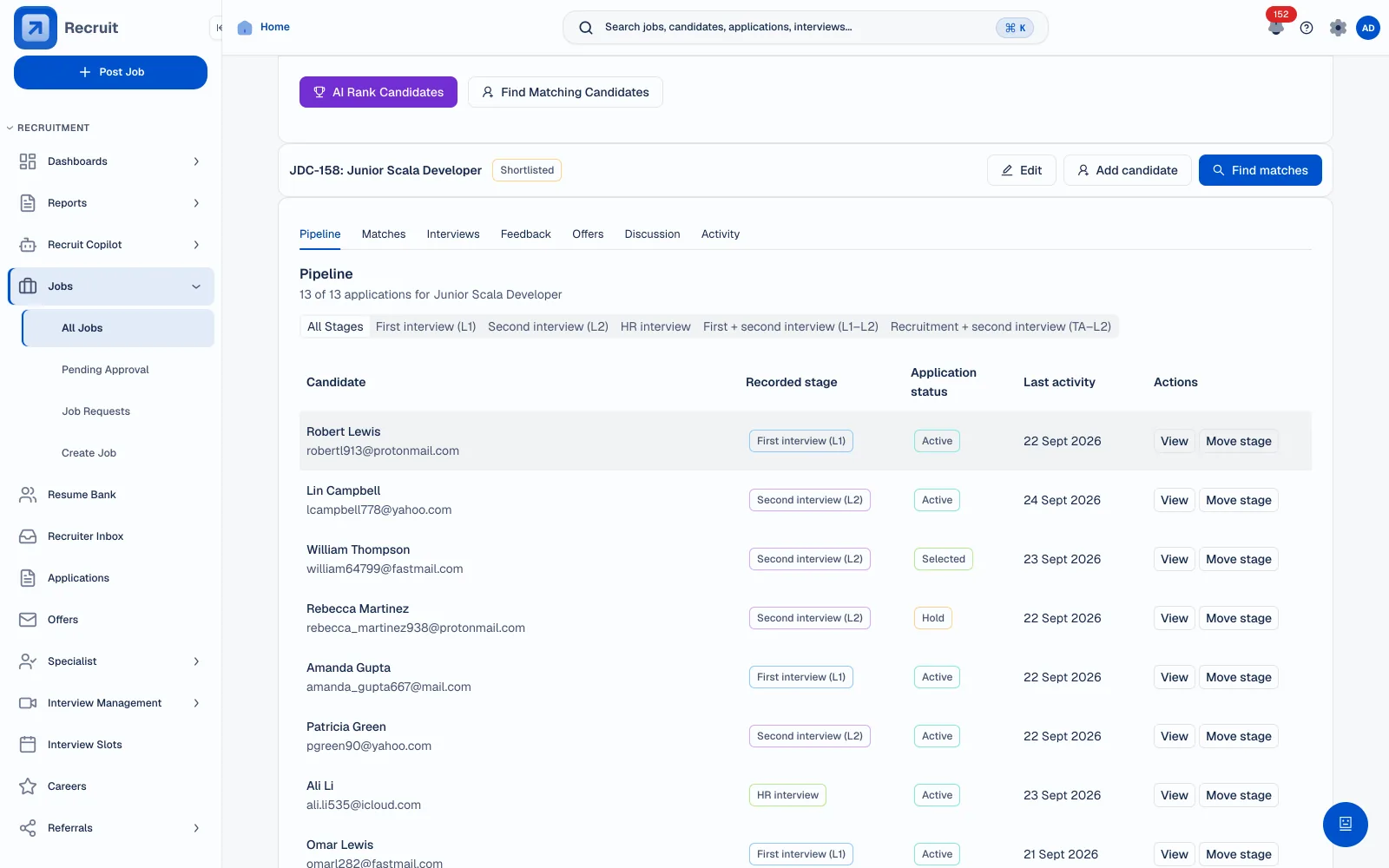Collapse the Jobs submenu chevron
Image resolution: width=1389 pixels, height=868 pixels.
[196, 286]
